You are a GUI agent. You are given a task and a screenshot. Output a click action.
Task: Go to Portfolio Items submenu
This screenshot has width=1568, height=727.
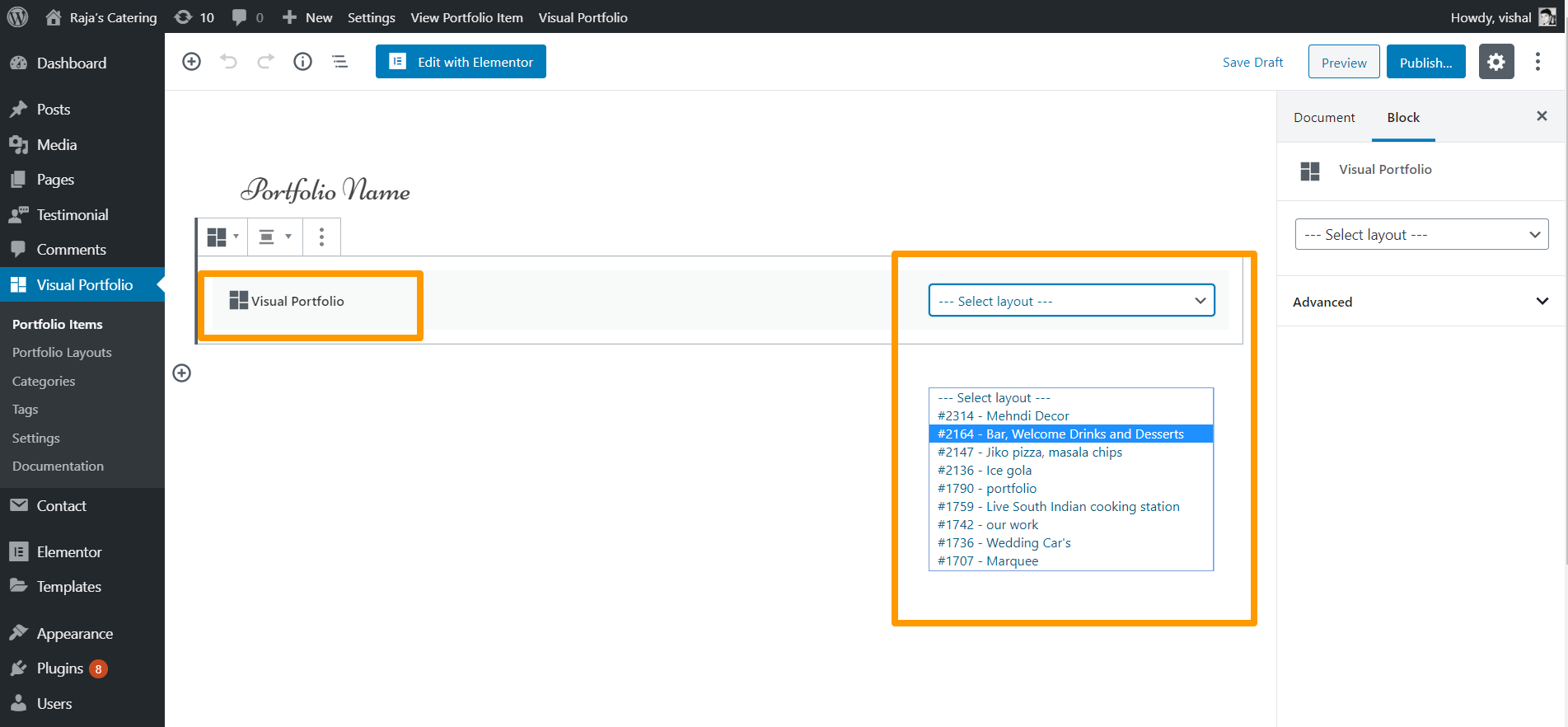[x=58, y=324]
